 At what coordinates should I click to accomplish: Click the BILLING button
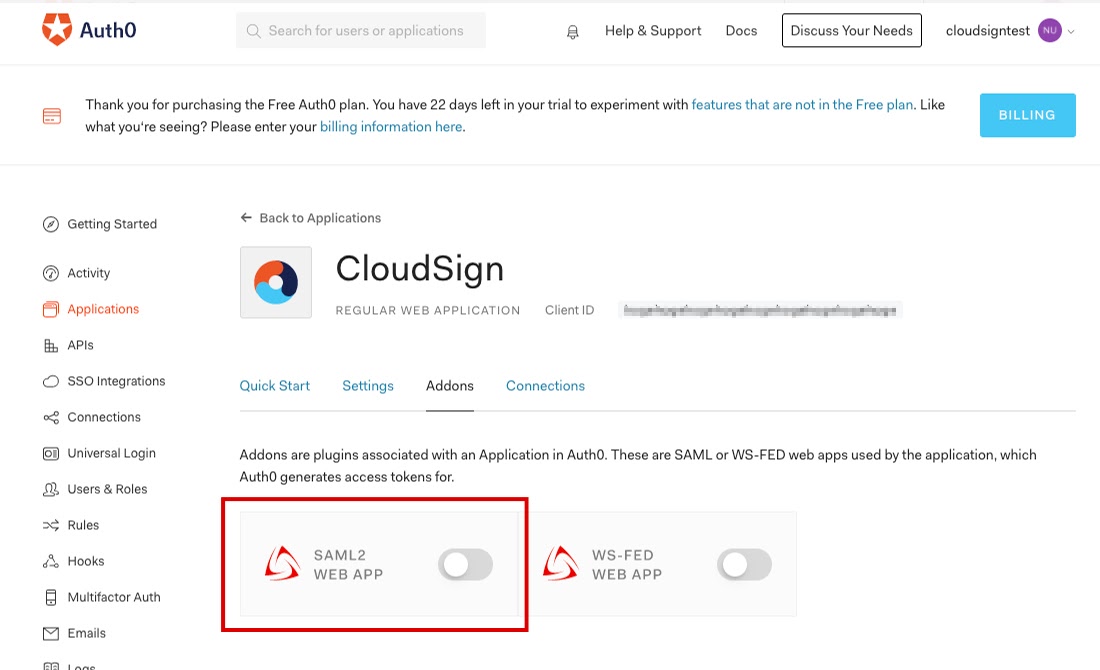(x=1027, y=115)
